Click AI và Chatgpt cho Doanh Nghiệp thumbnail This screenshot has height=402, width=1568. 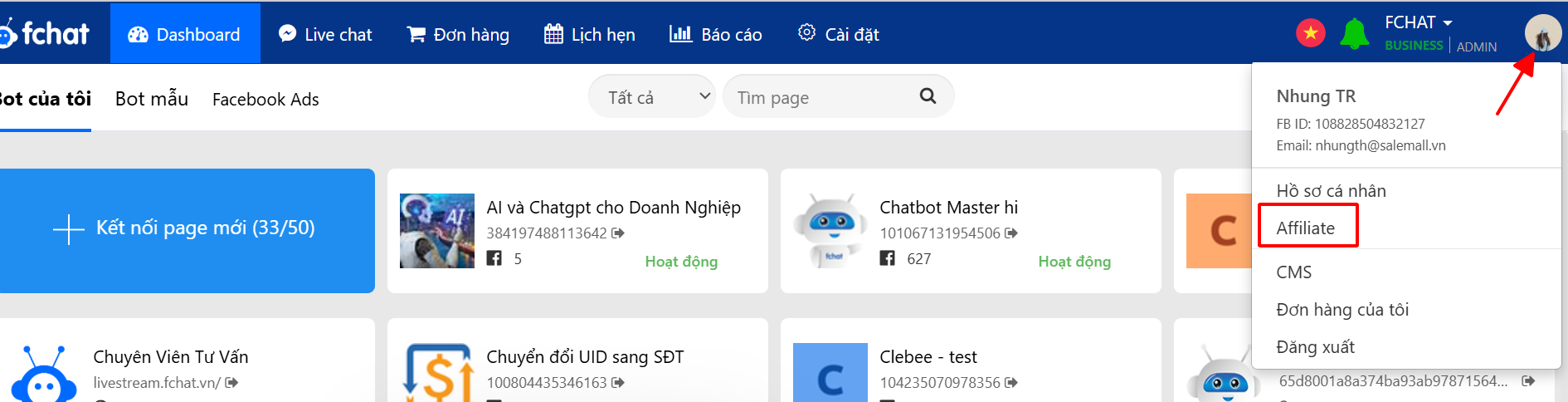(x=436, y=231)
